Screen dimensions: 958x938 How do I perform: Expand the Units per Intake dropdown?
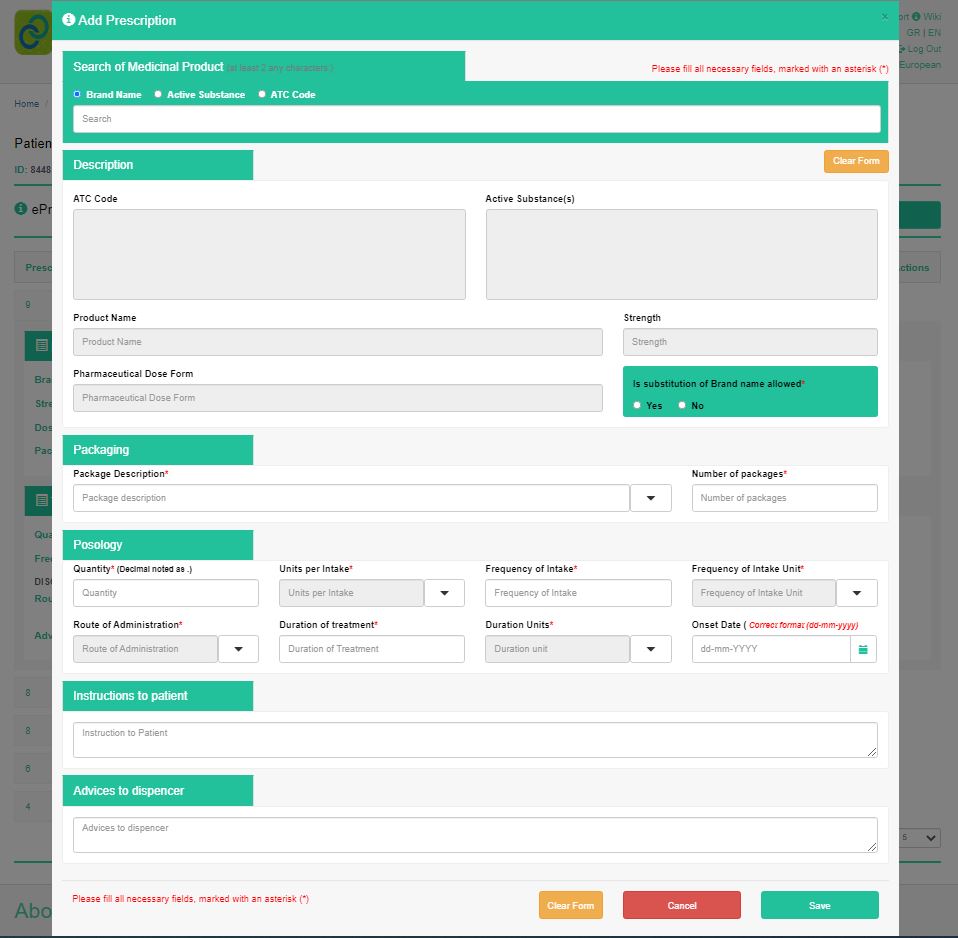444,593
